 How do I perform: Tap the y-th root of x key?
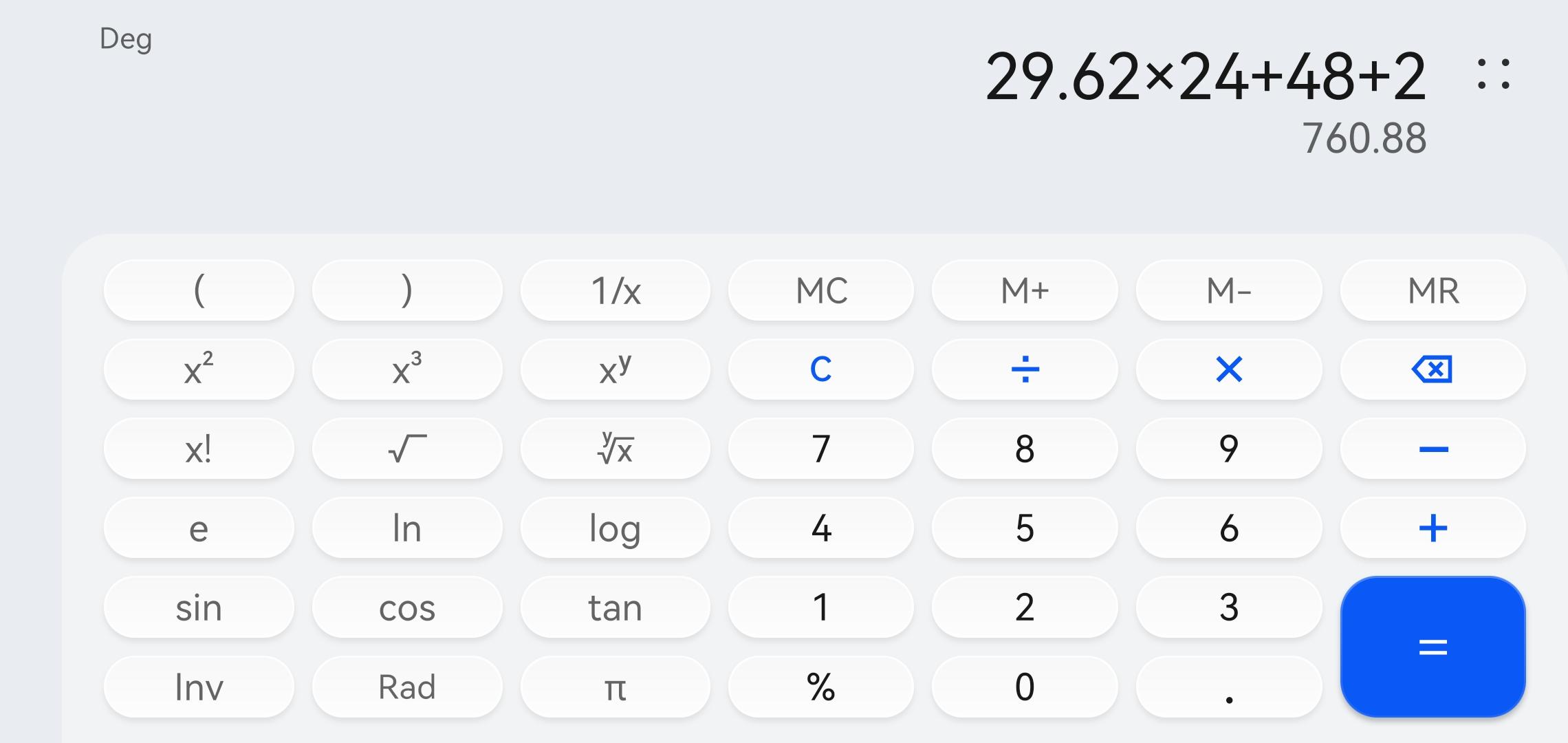pos(615,449)
